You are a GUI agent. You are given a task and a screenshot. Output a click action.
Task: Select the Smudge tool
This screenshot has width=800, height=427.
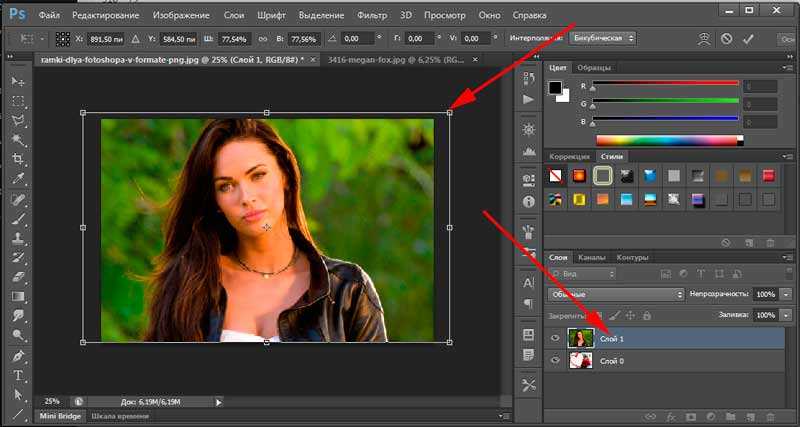point(18,315)
